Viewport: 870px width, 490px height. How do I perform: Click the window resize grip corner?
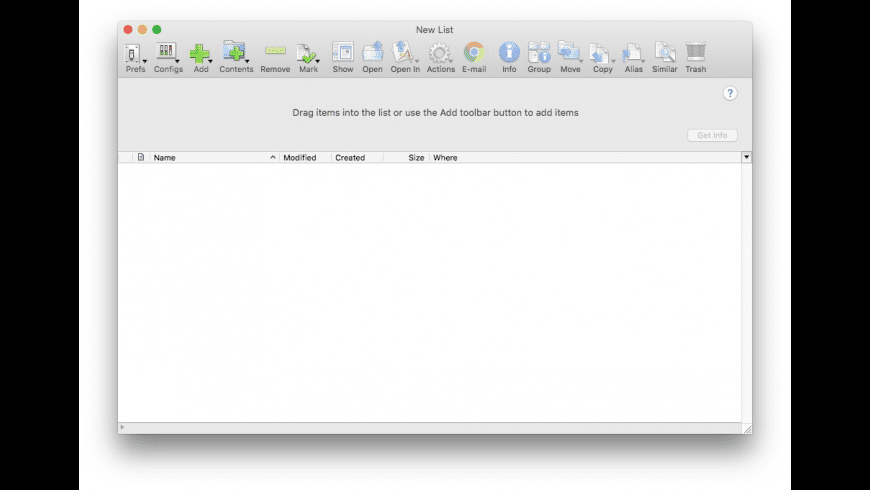[747, 428]
